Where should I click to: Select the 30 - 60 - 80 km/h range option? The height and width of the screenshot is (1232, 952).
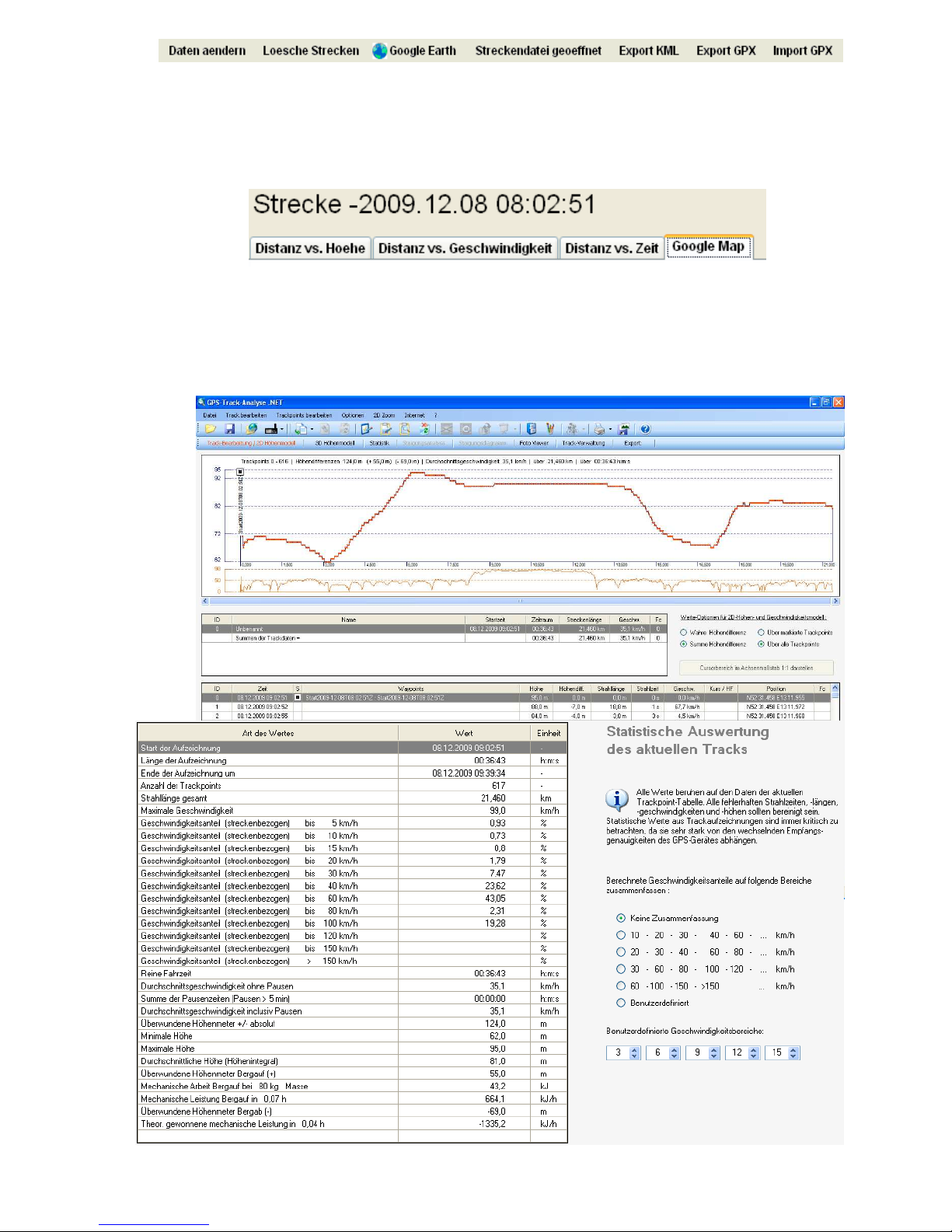pyautogui.click(x=621, y=969)
